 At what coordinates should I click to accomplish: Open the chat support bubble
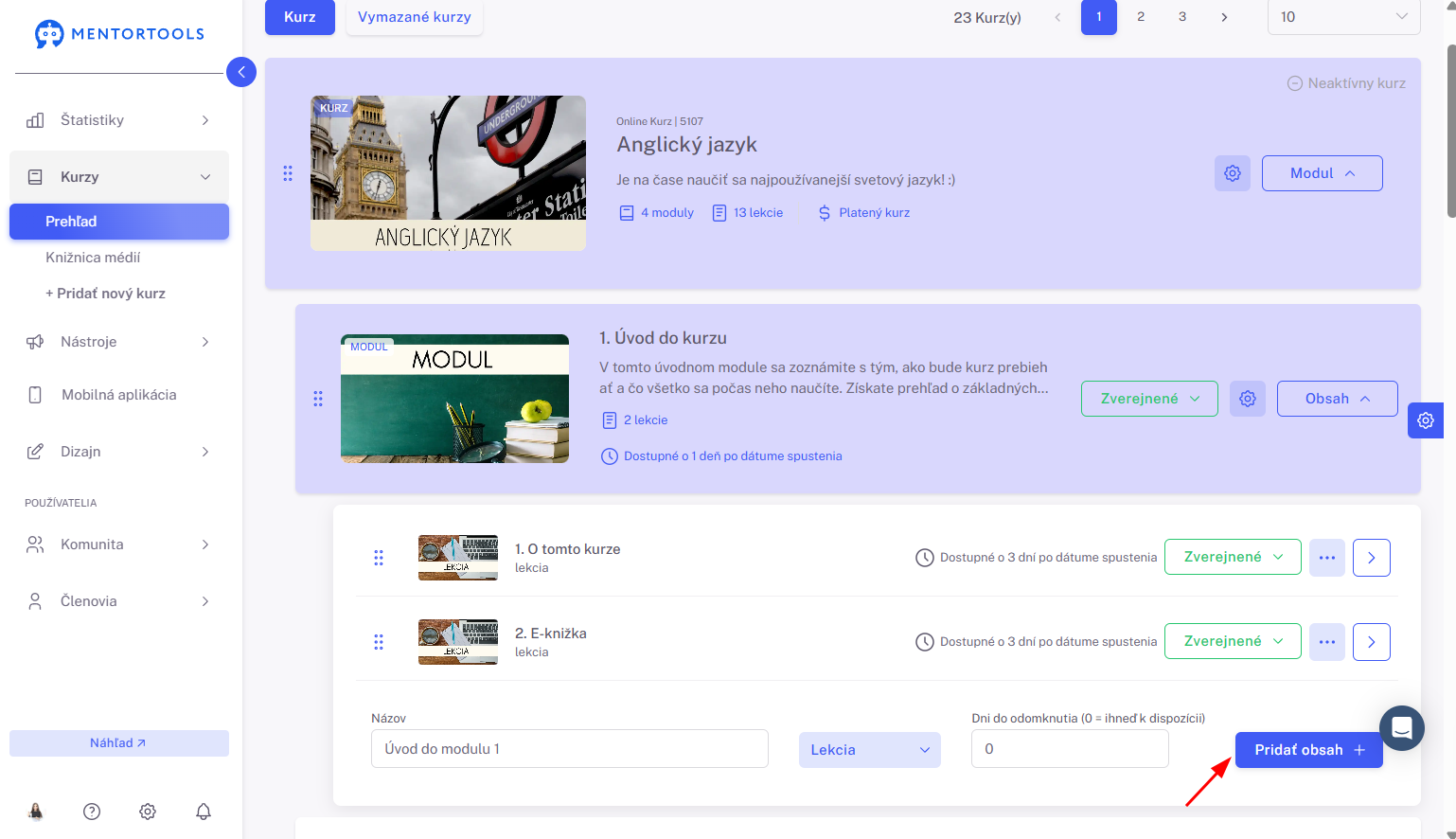1402,728
